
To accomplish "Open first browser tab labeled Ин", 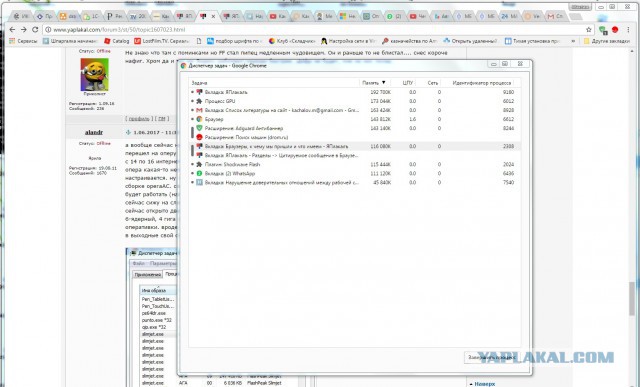I will coord(20,16).
